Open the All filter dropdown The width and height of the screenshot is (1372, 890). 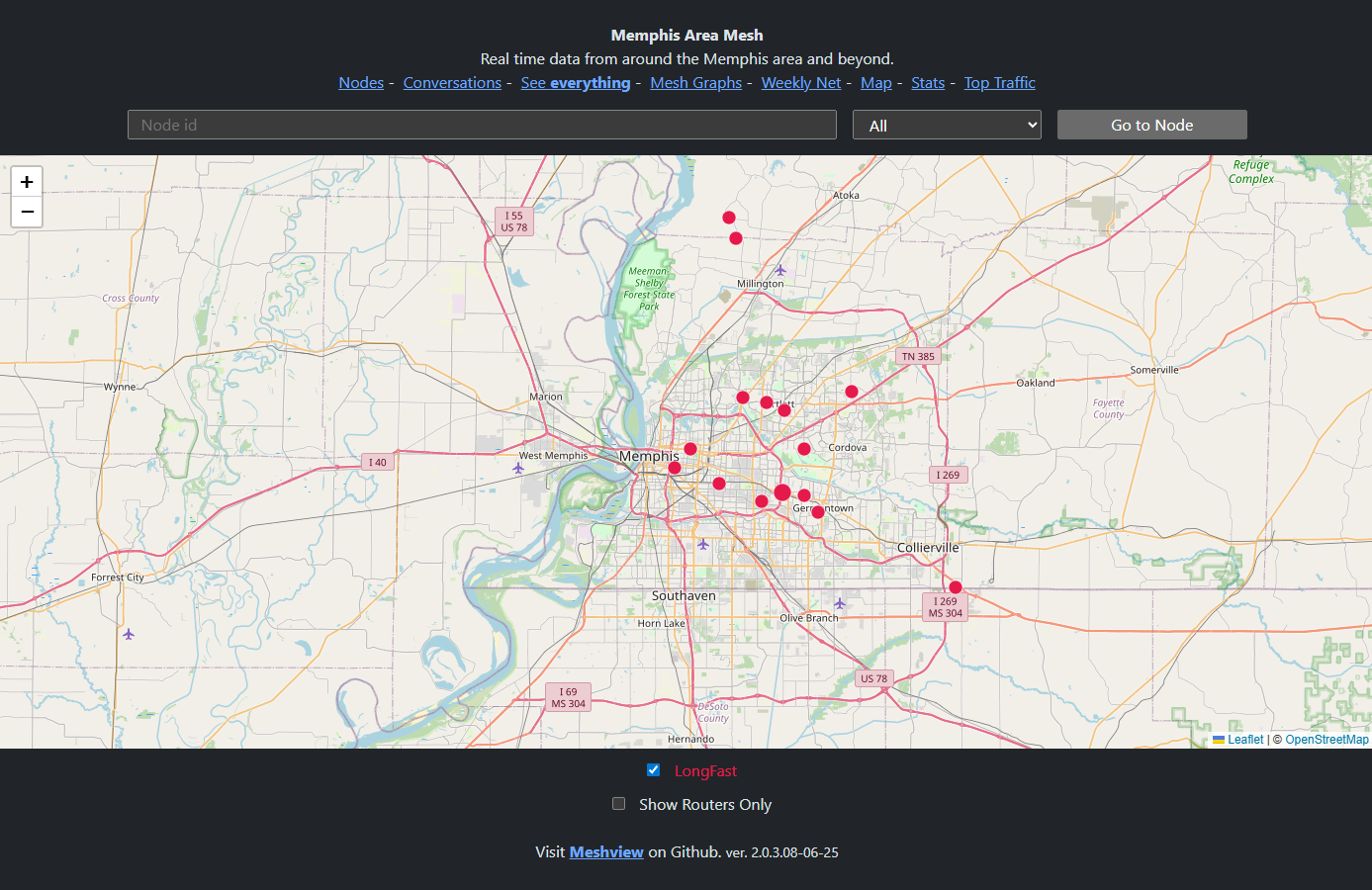(x=947, y=126)
